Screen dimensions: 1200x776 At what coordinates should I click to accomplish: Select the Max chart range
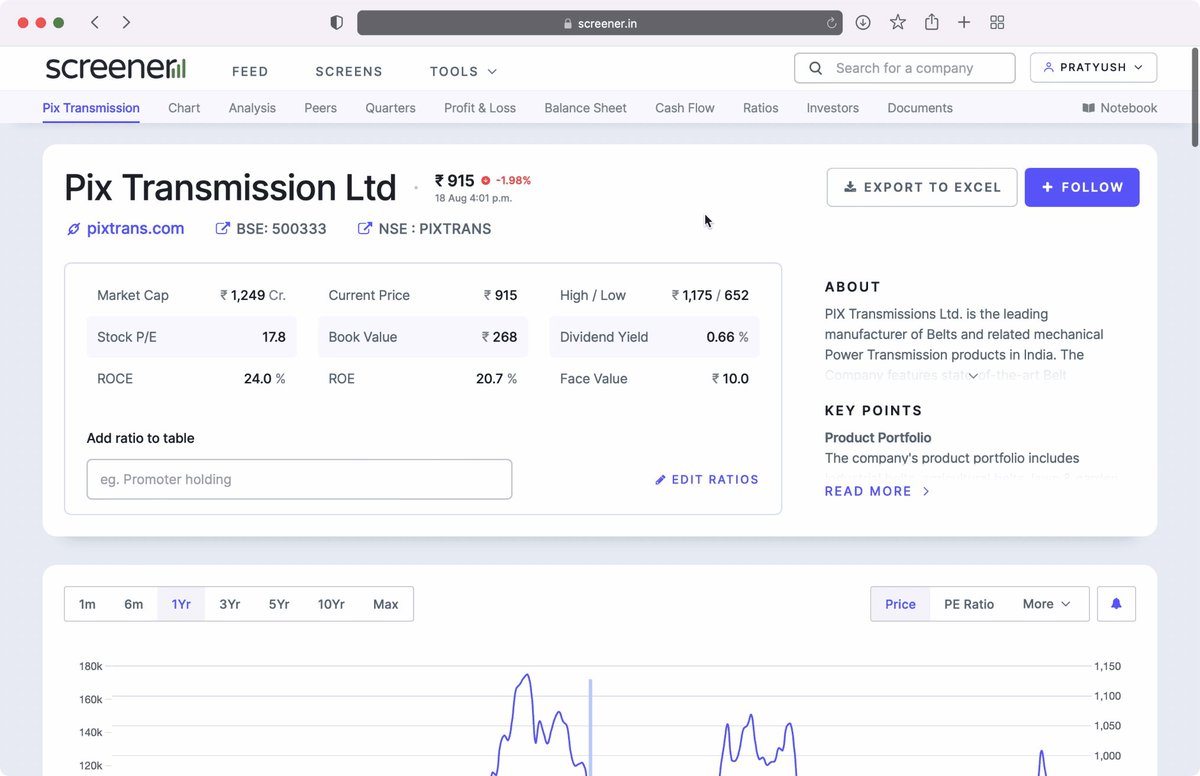pyautogui.click(x=385, y=604)
